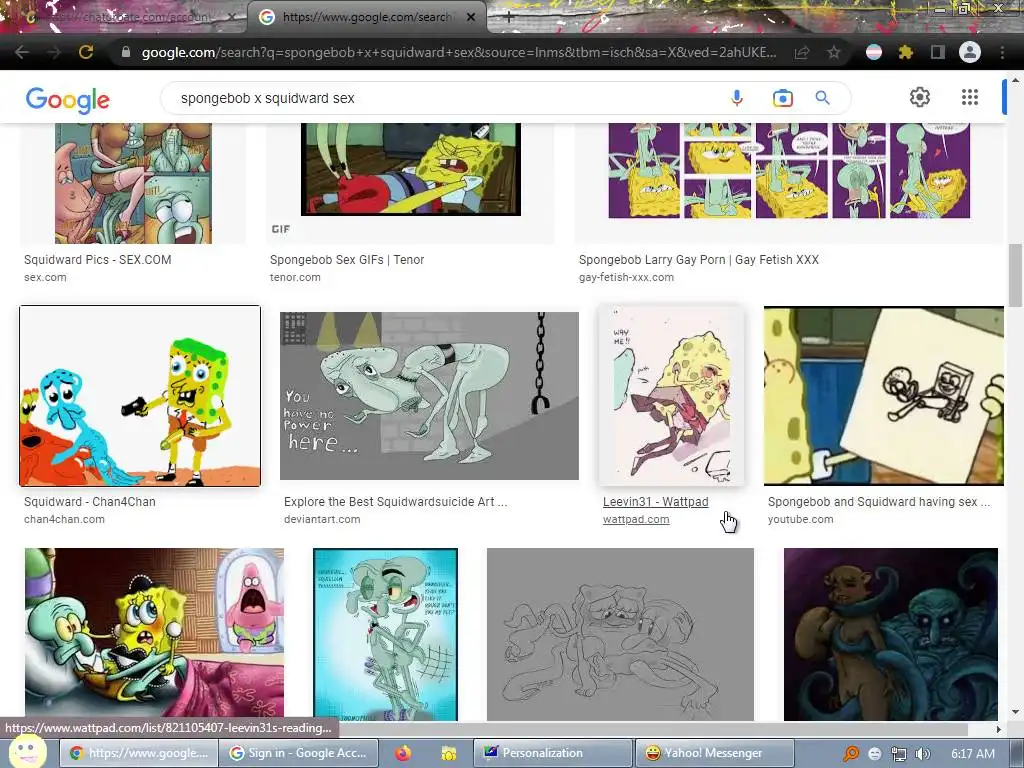Viewport: 1024px width, 768px height.
Task: Open network status tray icon
Action: [x=899, y=754]
